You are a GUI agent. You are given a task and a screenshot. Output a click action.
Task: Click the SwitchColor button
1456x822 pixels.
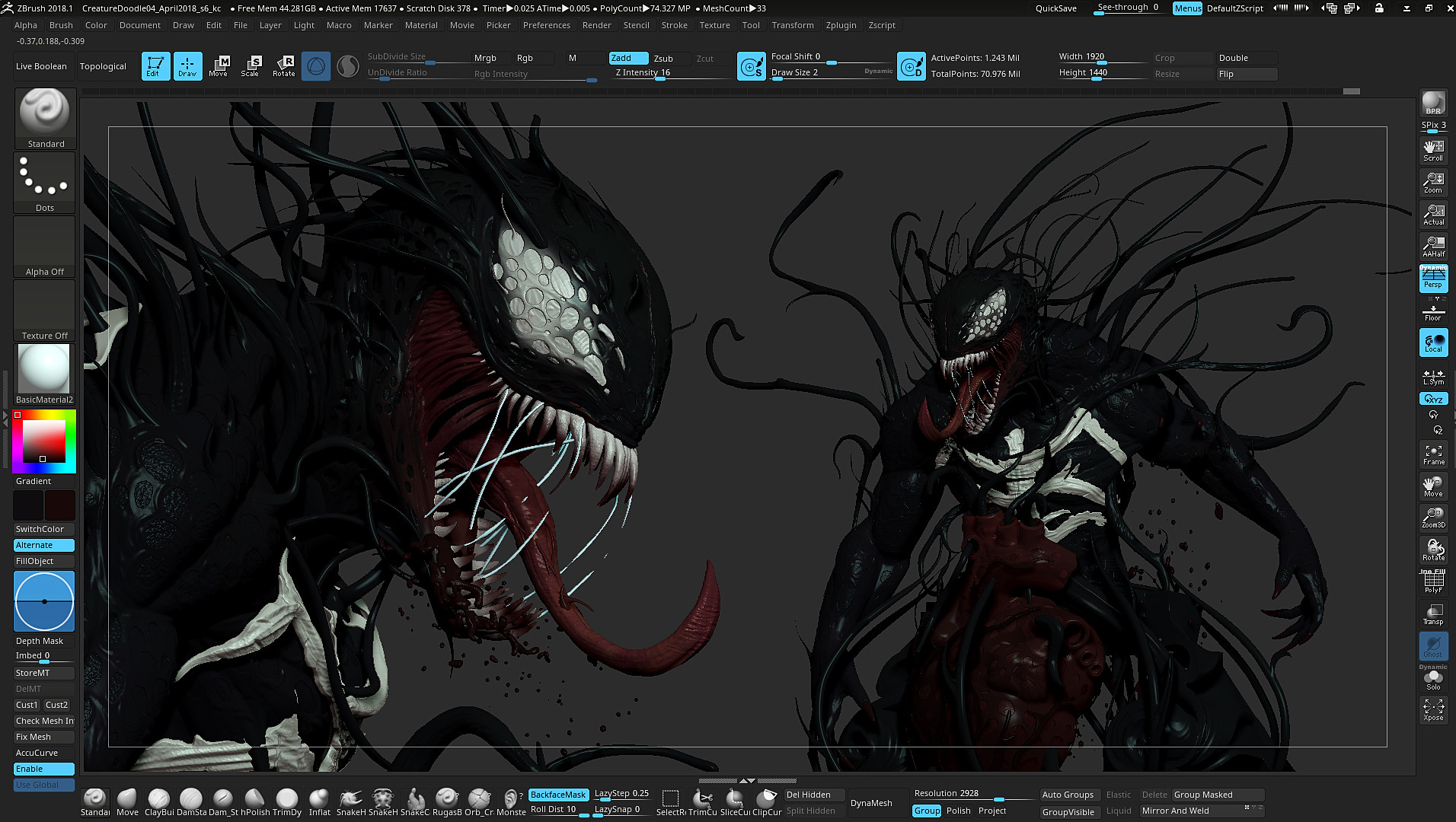pos(44,529)
